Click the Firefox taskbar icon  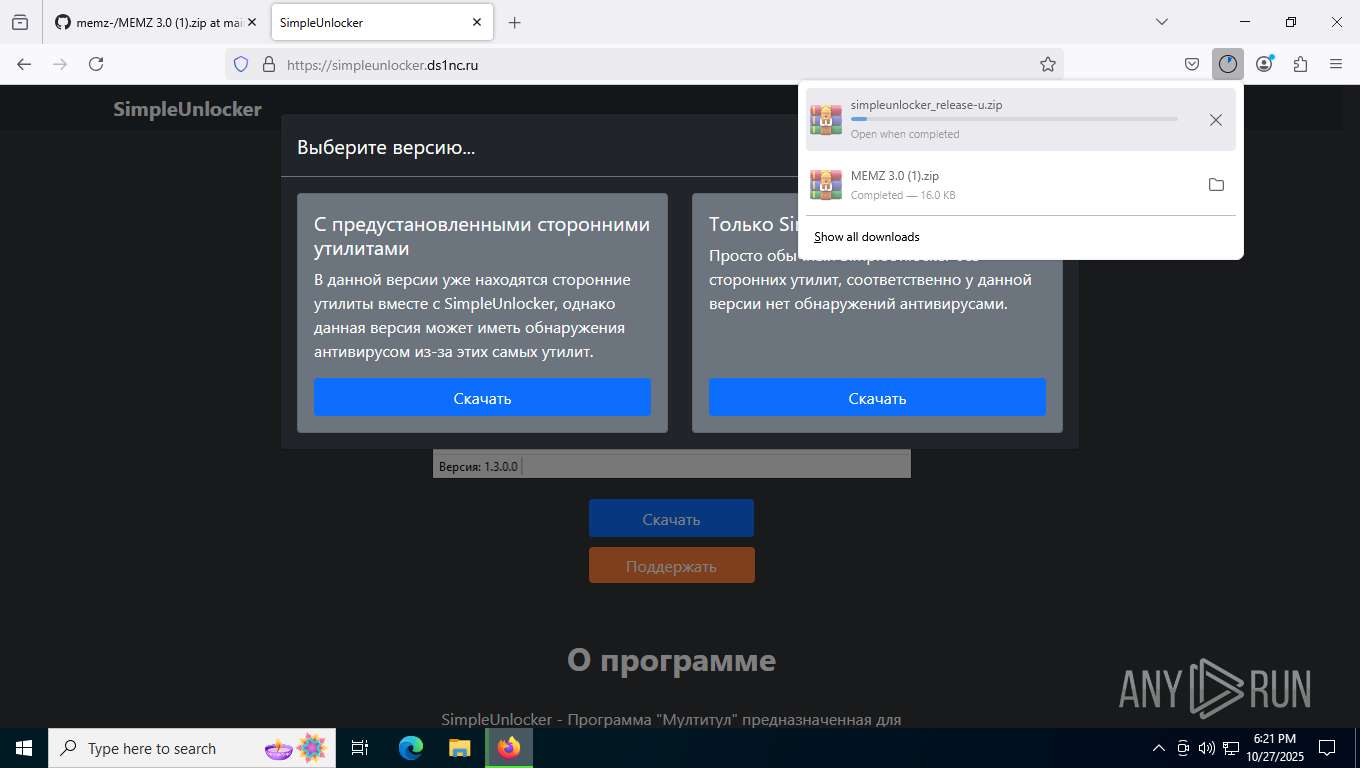tap(509, 748)
